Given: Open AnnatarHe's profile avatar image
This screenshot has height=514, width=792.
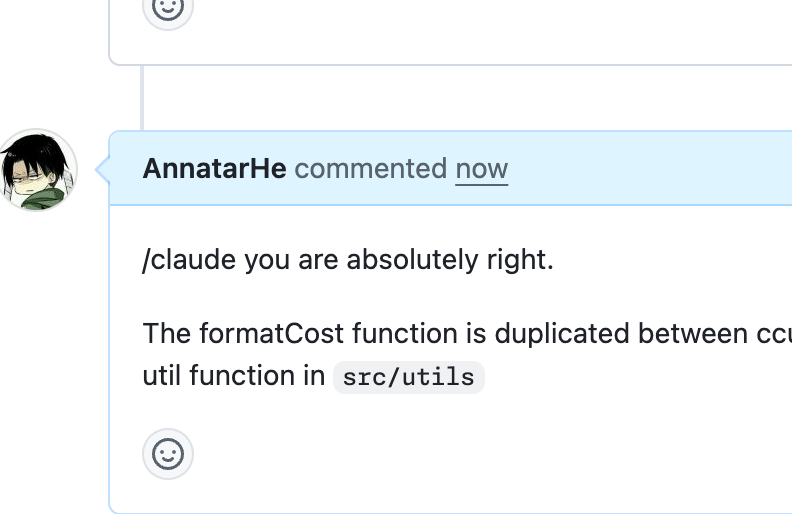Looking at the screenshot, I should tap(38, 169).
